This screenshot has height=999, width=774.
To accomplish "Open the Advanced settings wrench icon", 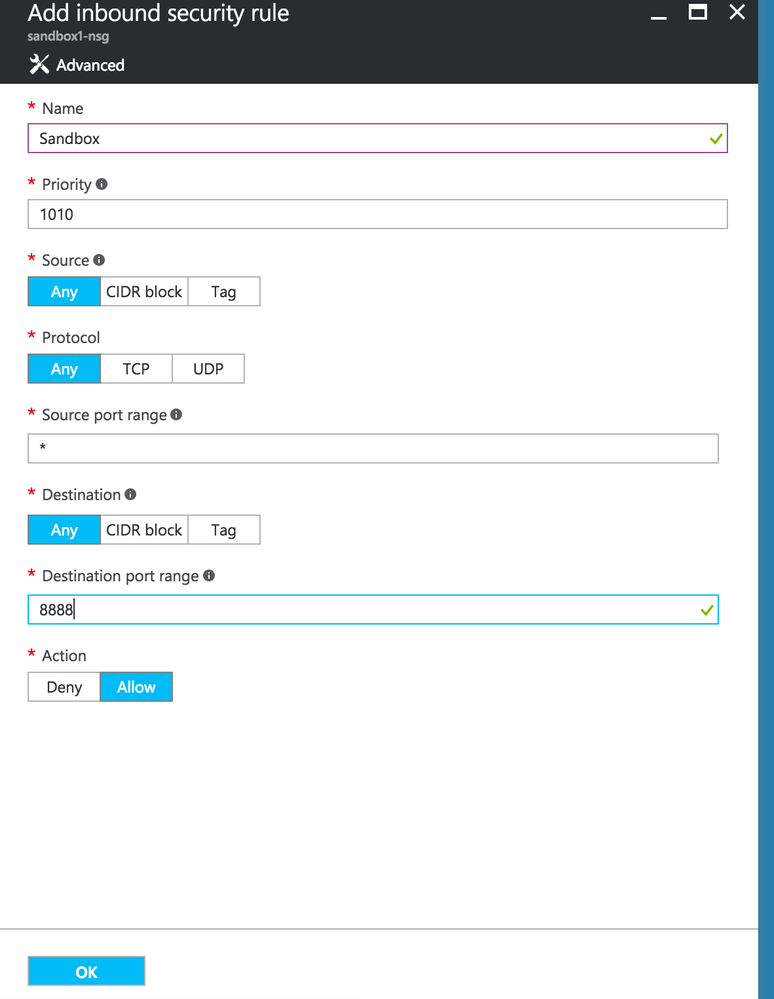I will point(40,65).
